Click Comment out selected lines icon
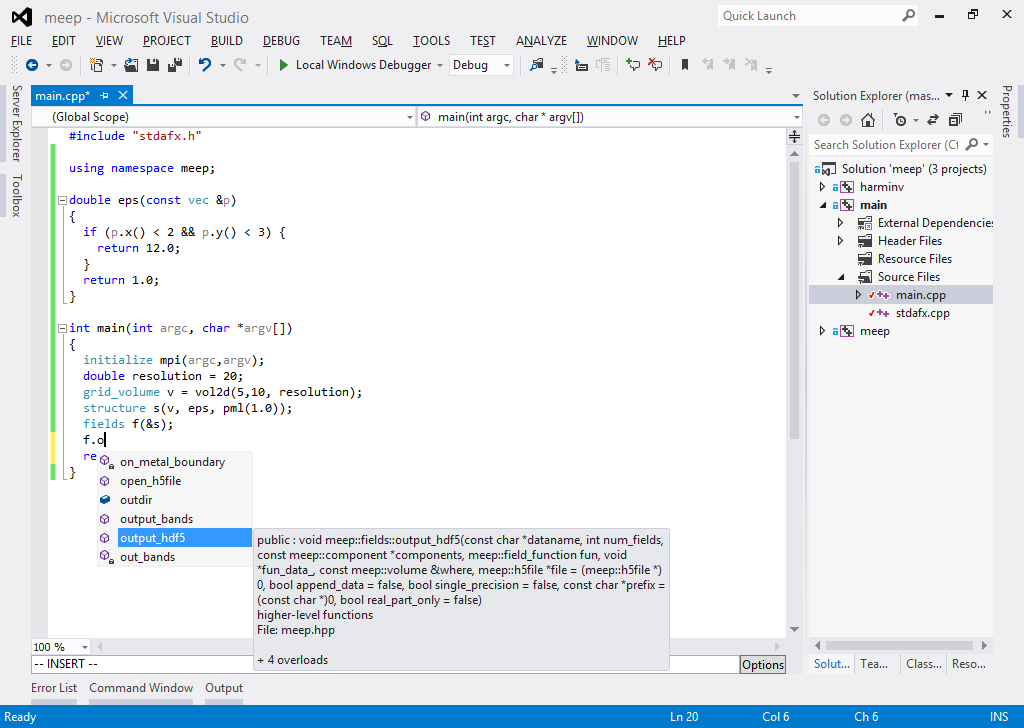 click(x=632, y=65)
